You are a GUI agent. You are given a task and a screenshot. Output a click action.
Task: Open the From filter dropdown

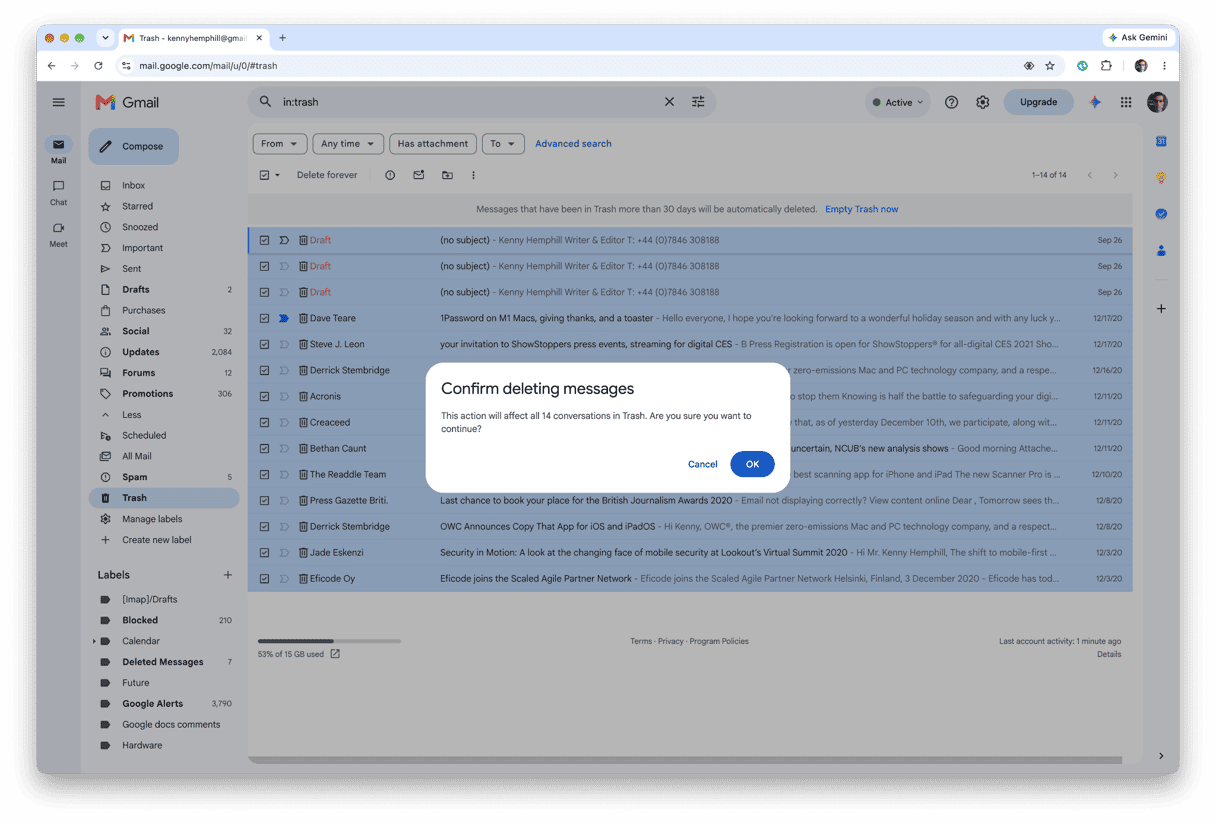point(279,144)
